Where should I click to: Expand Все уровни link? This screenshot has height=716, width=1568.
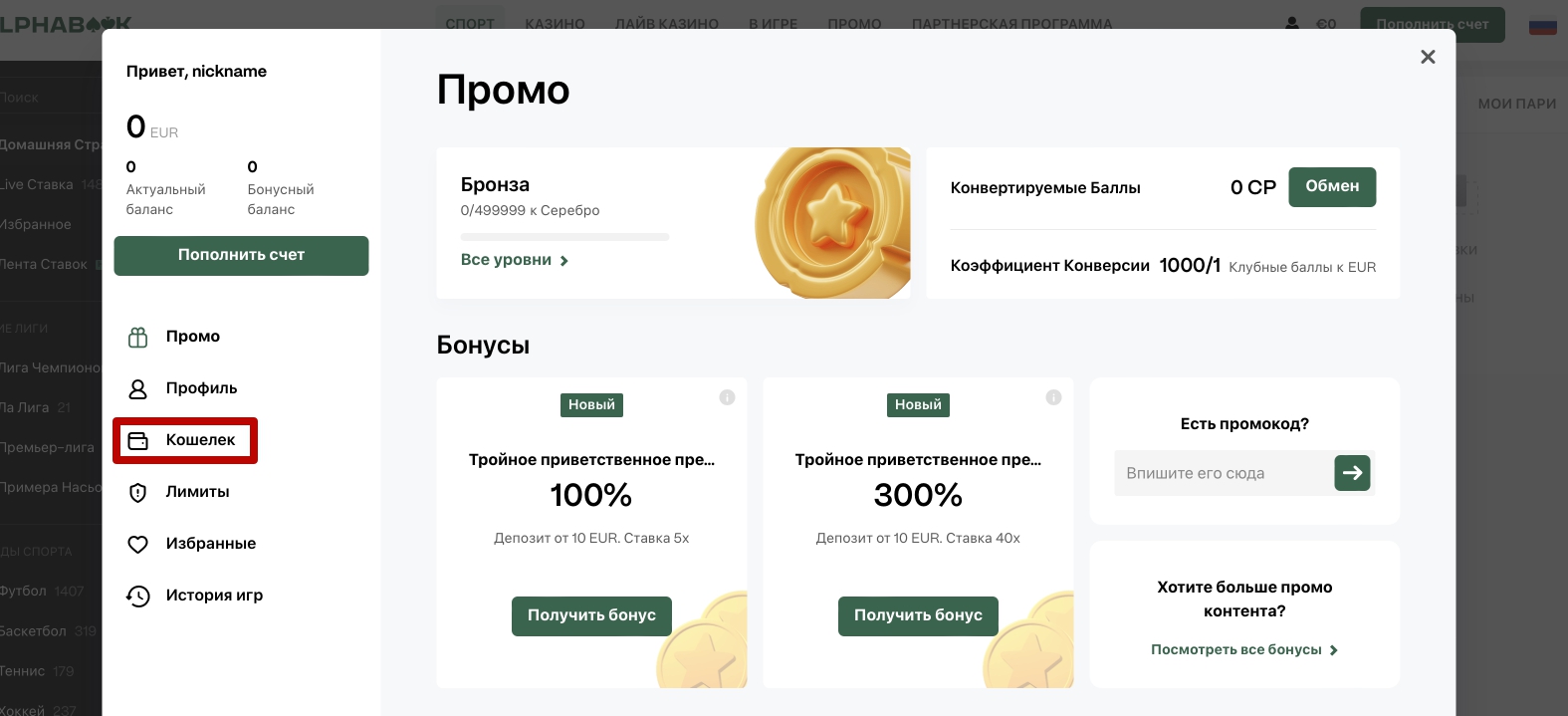pyautogui.click(x=515, y=260)
